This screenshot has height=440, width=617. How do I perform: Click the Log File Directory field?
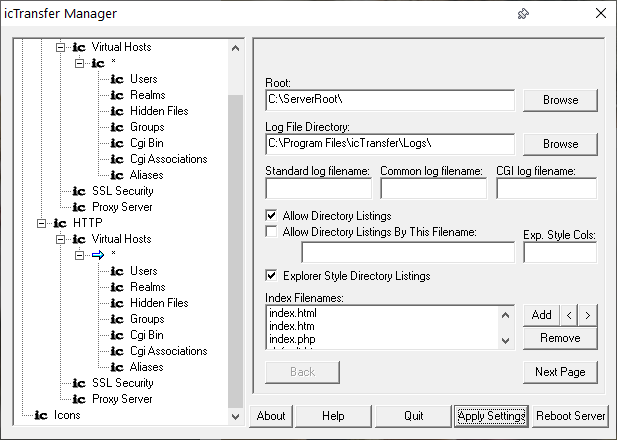coord(390,144)
